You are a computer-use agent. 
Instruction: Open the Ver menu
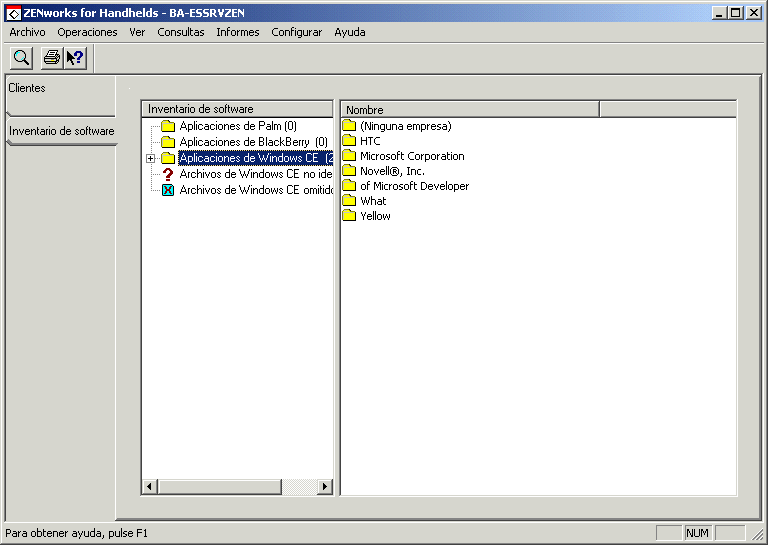(x=137, y=32)
